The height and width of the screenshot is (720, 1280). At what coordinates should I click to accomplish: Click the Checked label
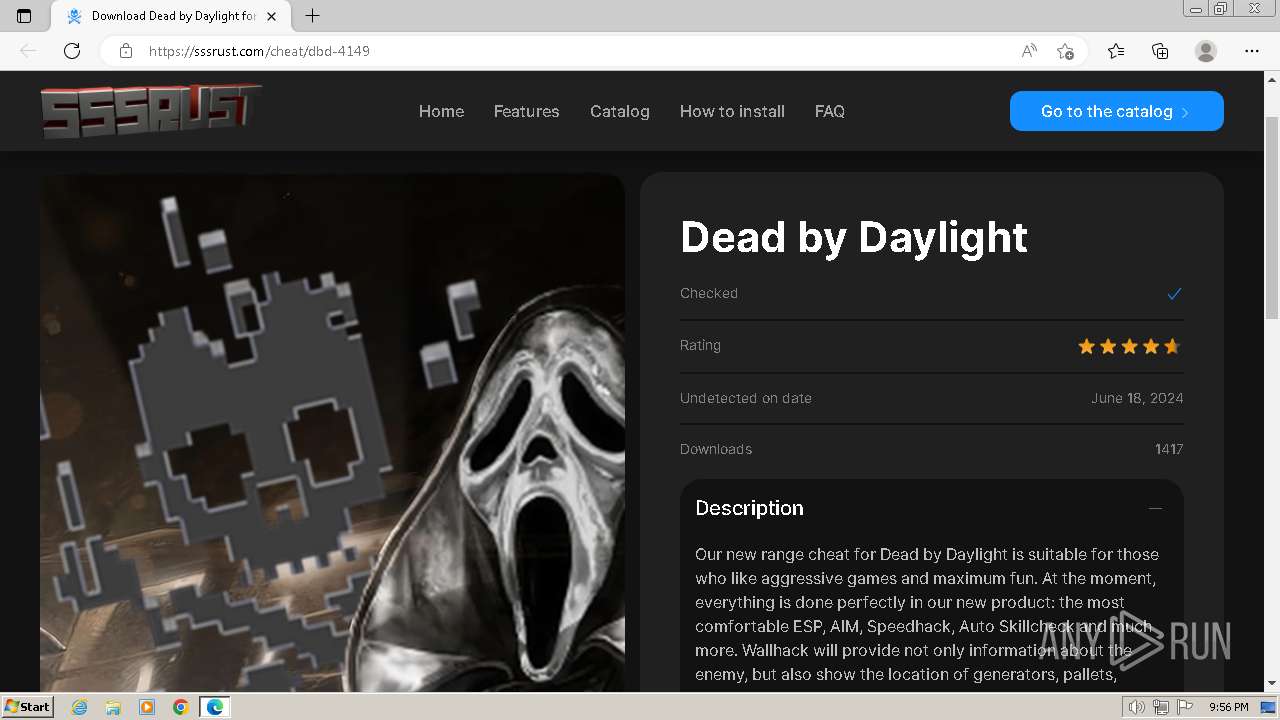coord(709,293)
